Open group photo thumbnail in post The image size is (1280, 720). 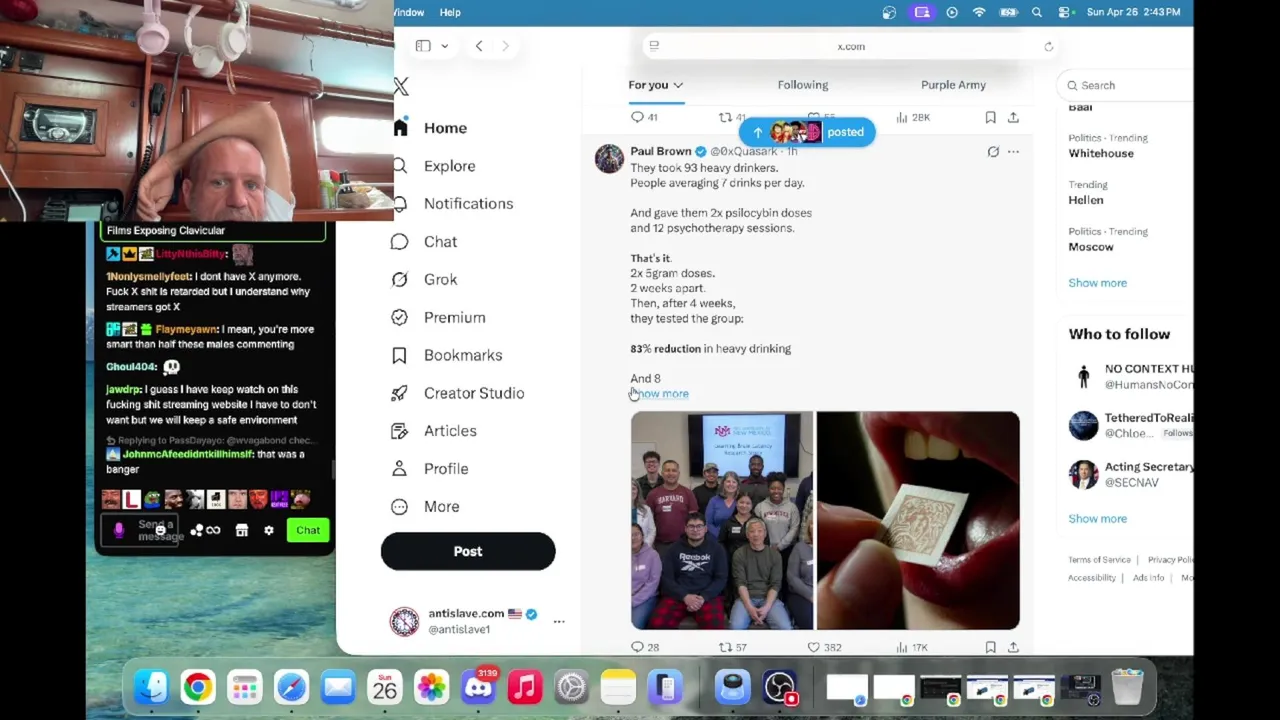(722, 520)
